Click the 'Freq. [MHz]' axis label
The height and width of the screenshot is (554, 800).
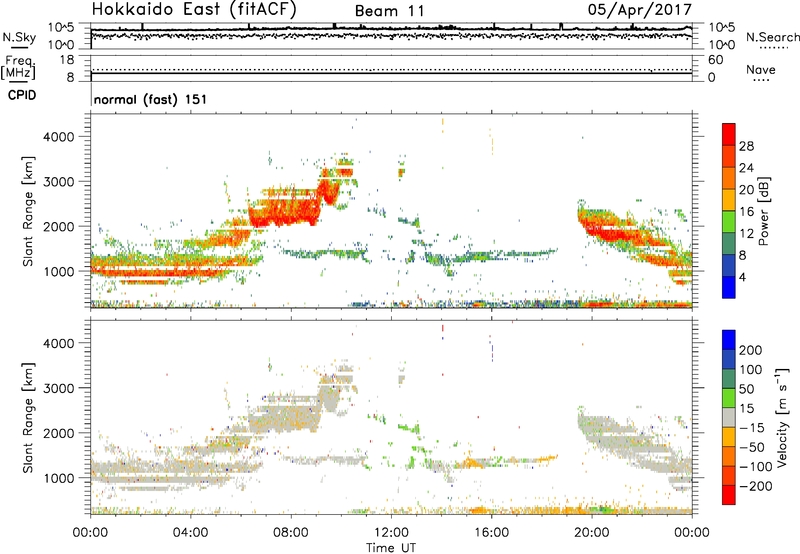coord(18,67)
